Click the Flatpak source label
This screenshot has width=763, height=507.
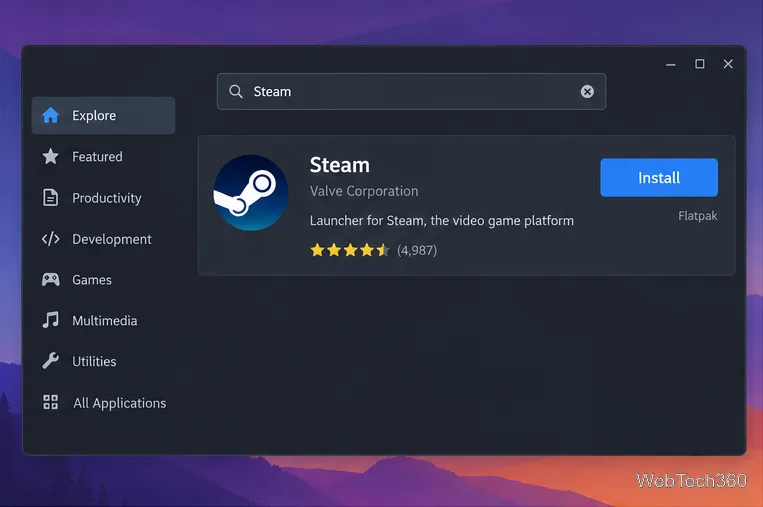[697, 216]
